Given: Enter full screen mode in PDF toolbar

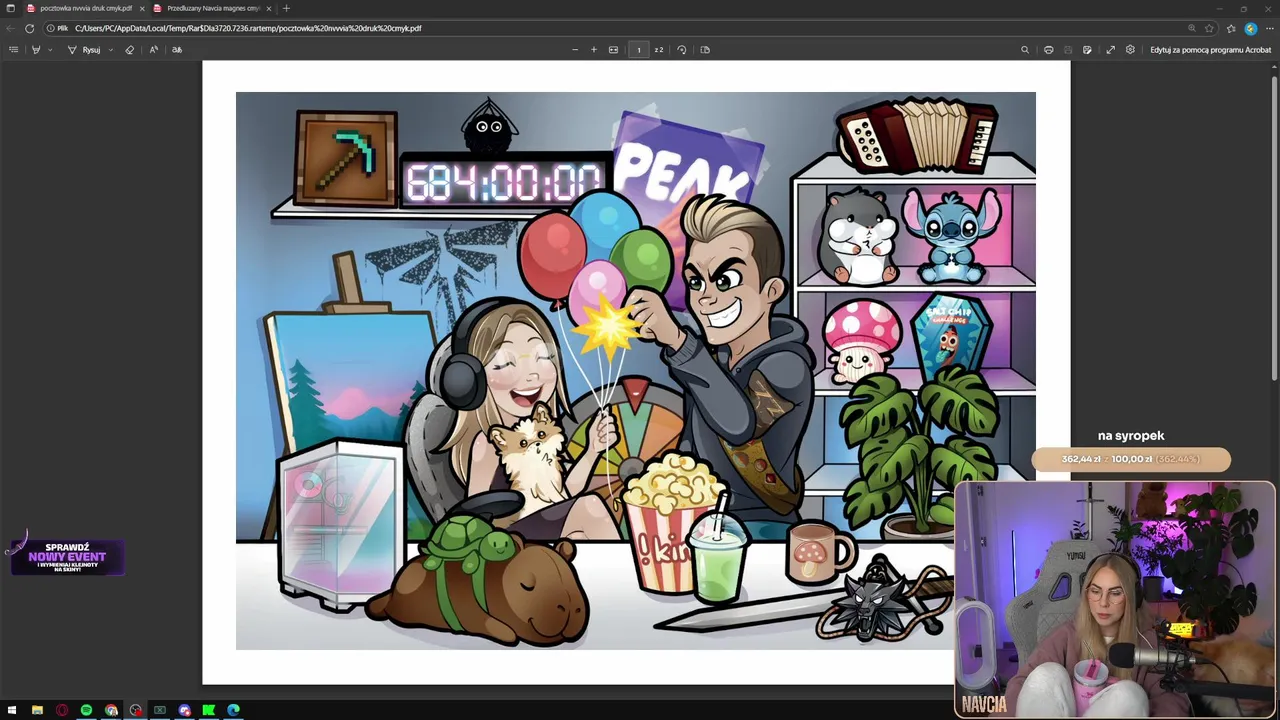Looking at the screenshot, I should click(1110, 50).
